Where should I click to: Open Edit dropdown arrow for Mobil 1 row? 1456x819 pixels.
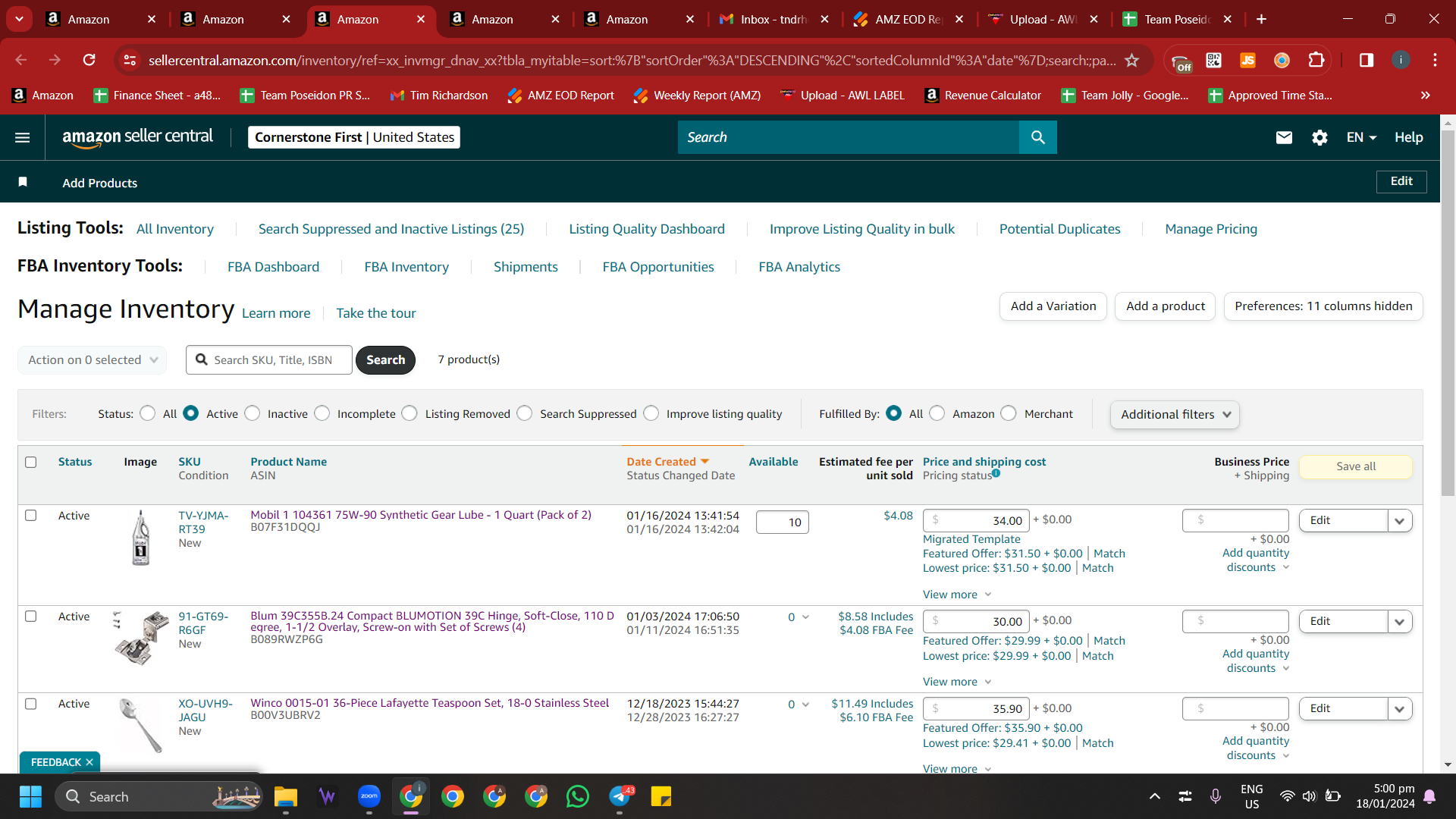[x=1399, y=520]
